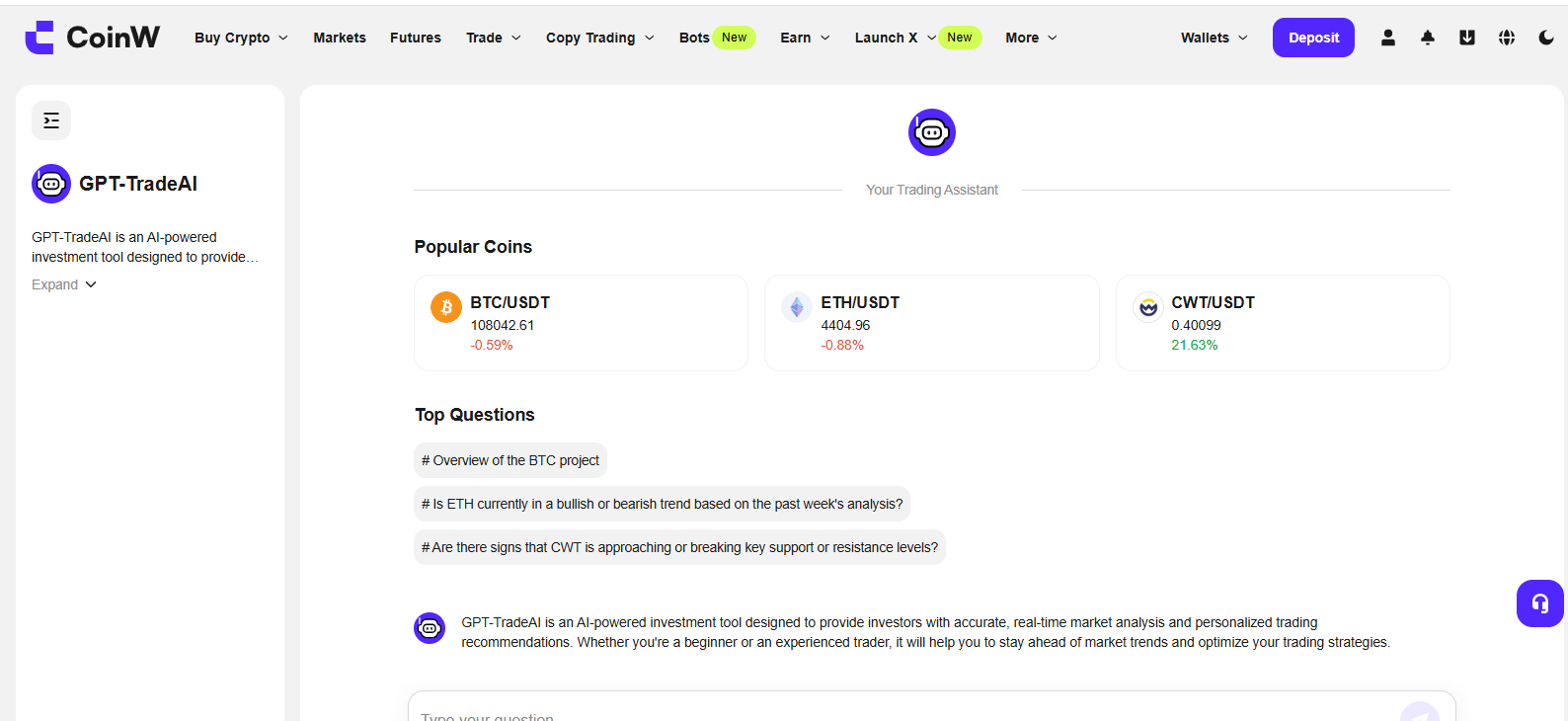Open the Wallets dropdown
This screenshot has height=721, width=1568.
click(x=1214, y=38)
